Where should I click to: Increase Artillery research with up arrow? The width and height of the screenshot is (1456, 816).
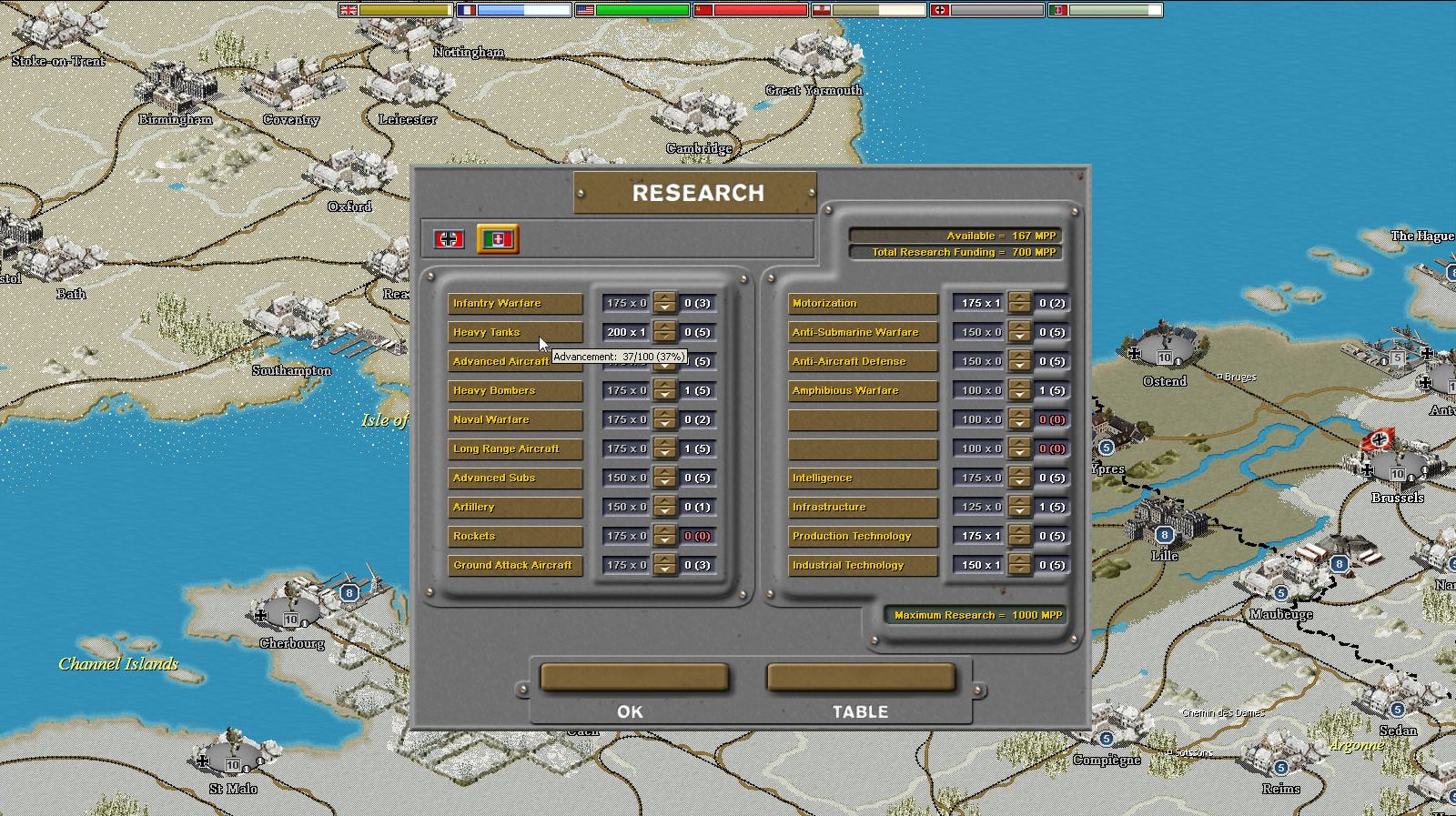(665, 501)
